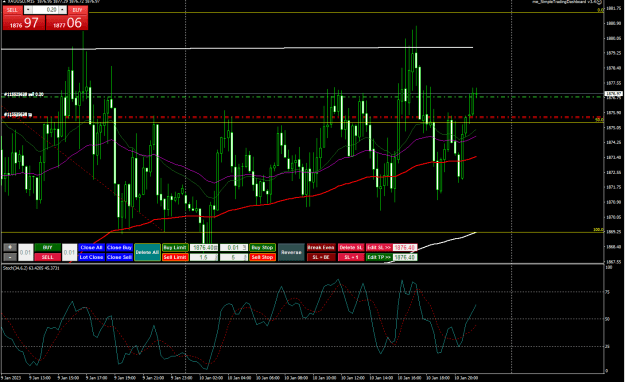Click the SL = BE button

click(321, 257)
